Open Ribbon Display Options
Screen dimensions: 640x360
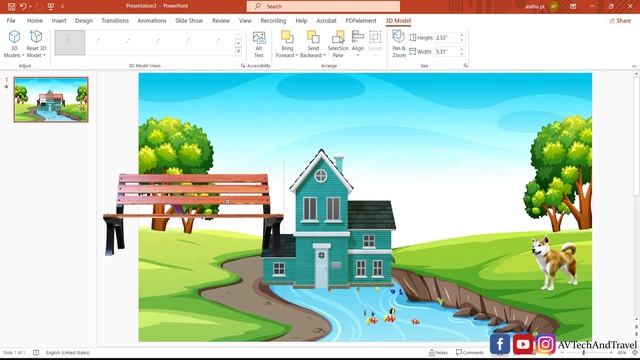(573, 6)
